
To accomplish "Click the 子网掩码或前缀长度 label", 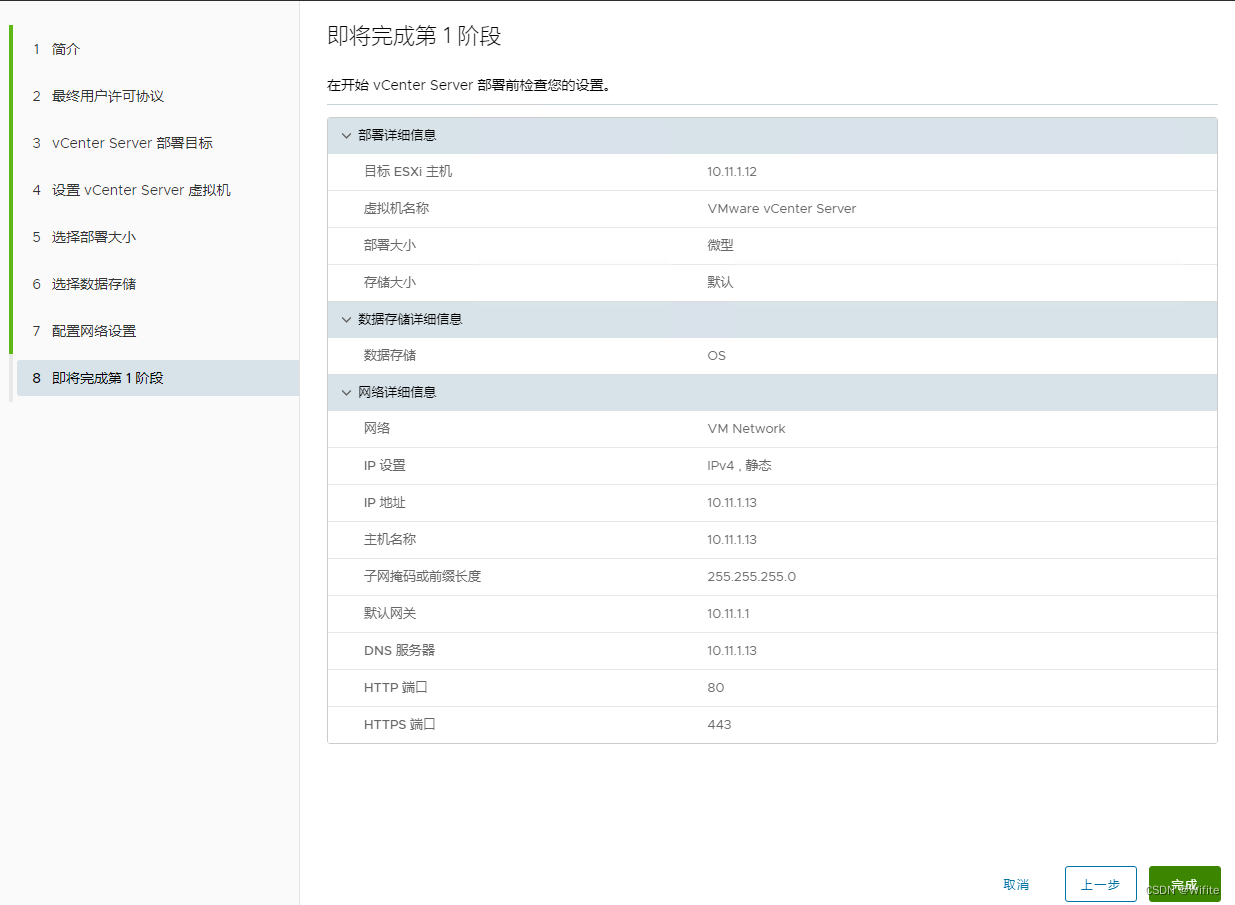I will [422, 577].
